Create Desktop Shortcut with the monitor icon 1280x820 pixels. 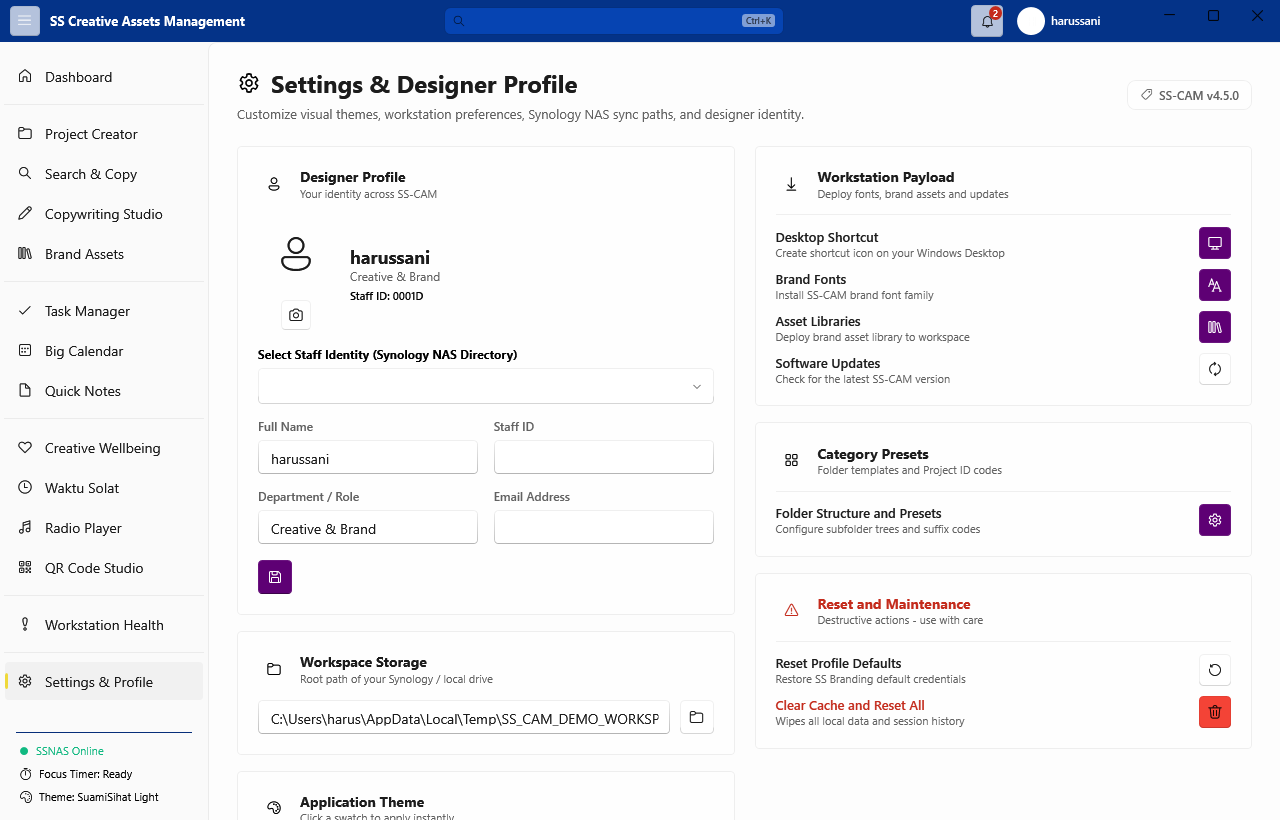click(x=1215, y=243)
